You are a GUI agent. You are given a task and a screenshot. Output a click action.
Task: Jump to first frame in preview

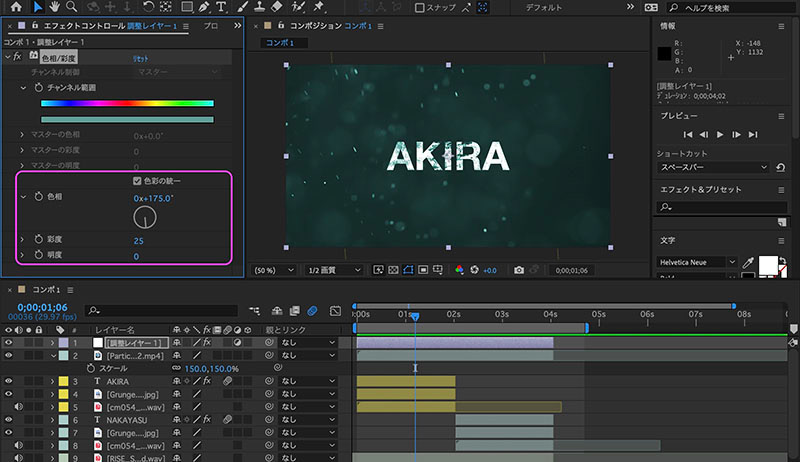coord(688,135)
